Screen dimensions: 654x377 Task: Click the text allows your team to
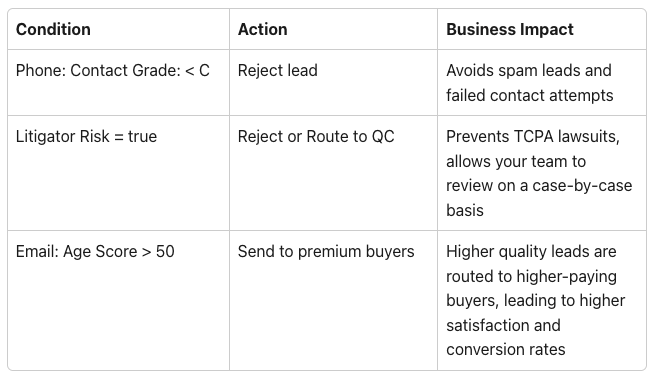coord(516,161)
